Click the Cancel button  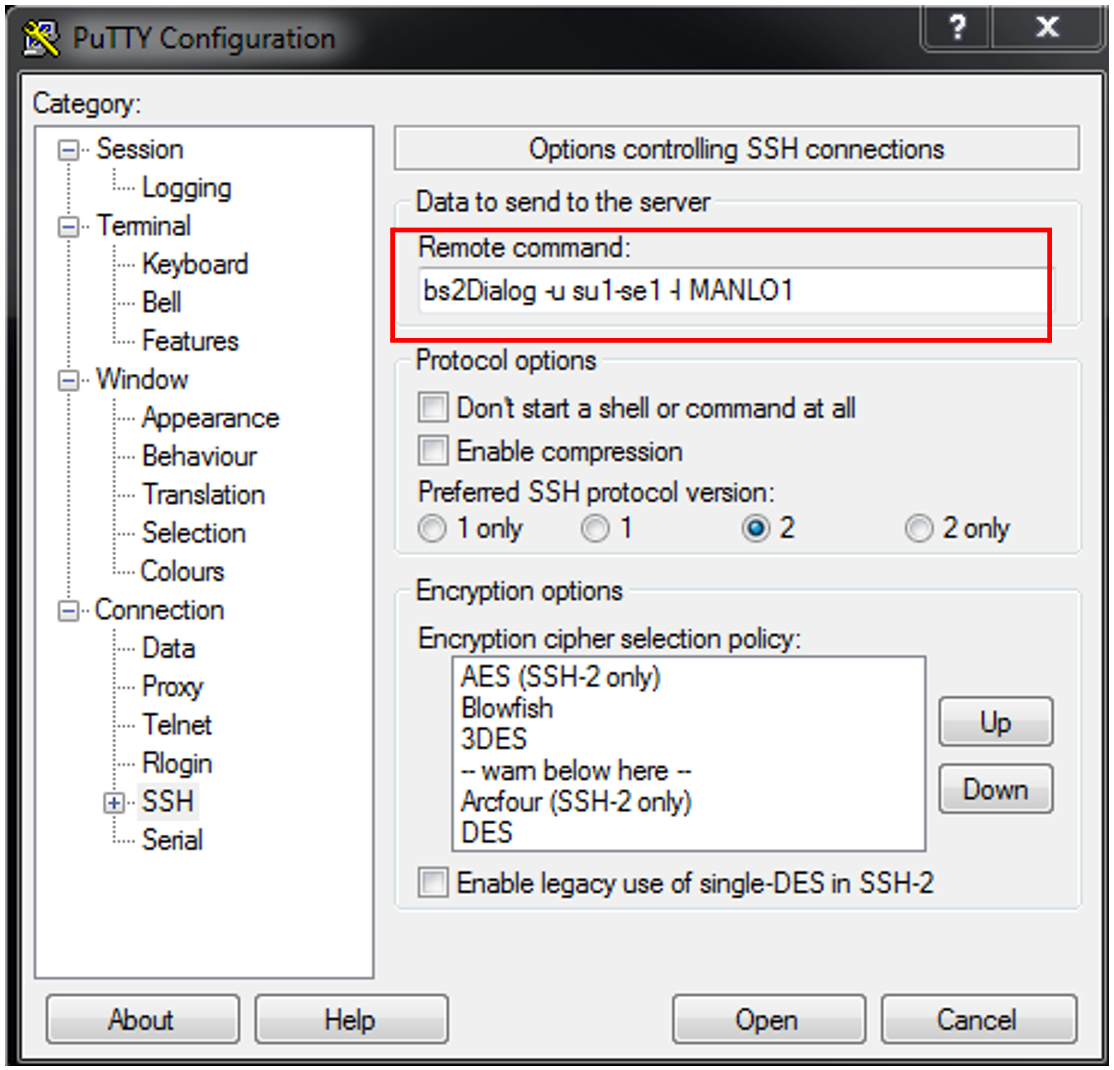click(978, 1020)
